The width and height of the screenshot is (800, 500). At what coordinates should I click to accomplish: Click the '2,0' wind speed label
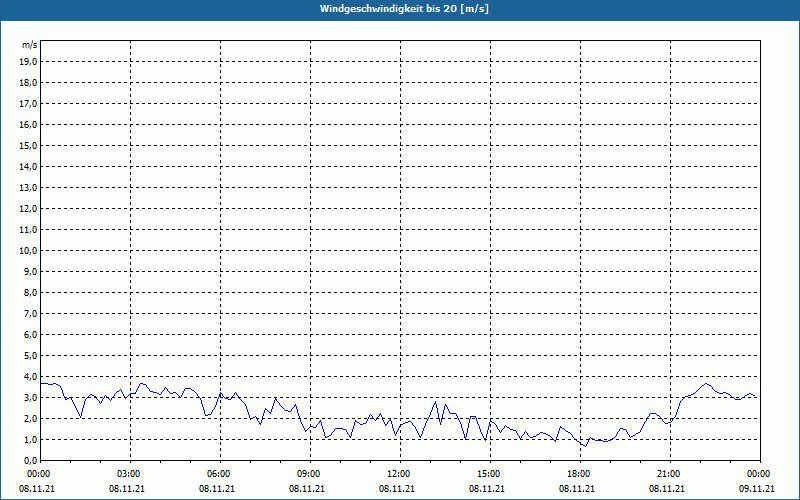31,418
